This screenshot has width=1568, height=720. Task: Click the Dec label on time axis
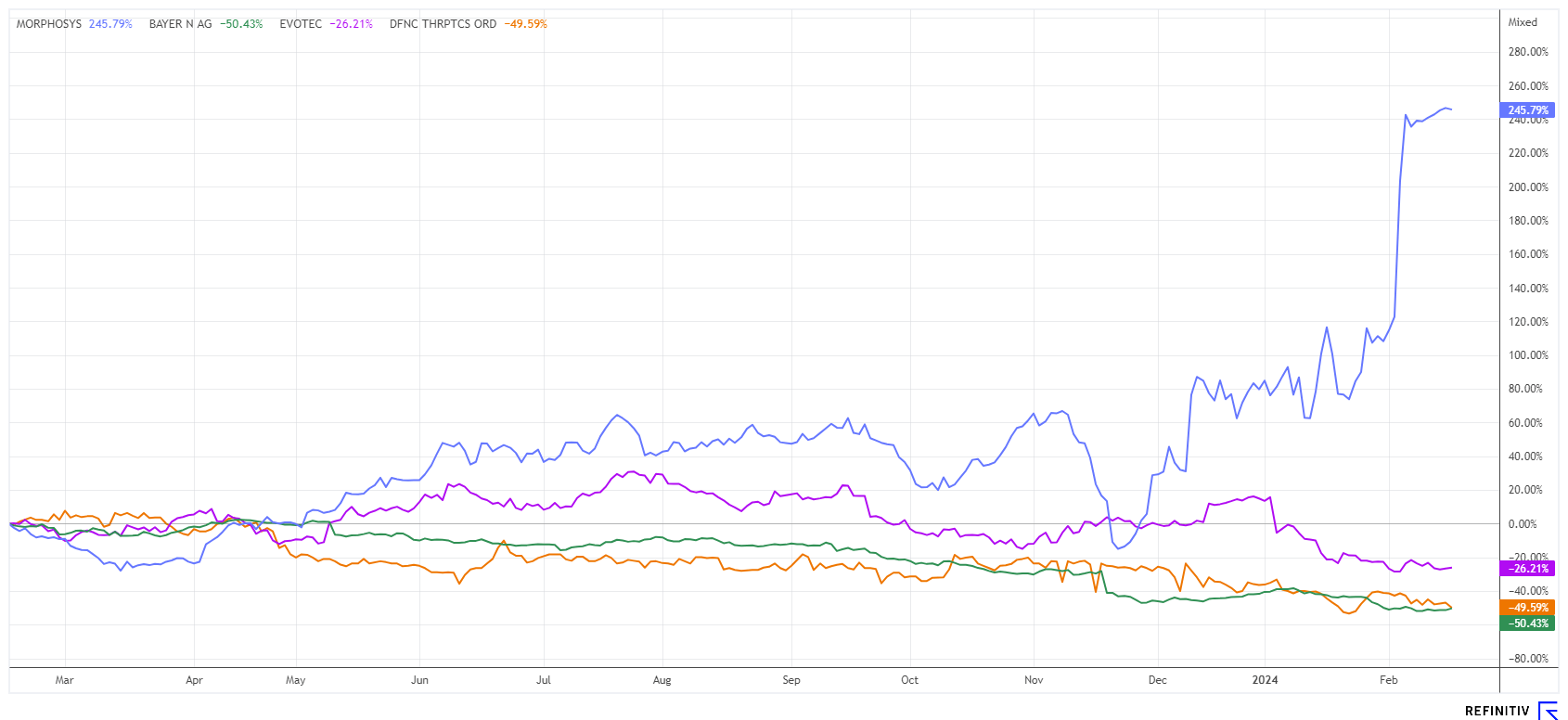(1157, 680)
